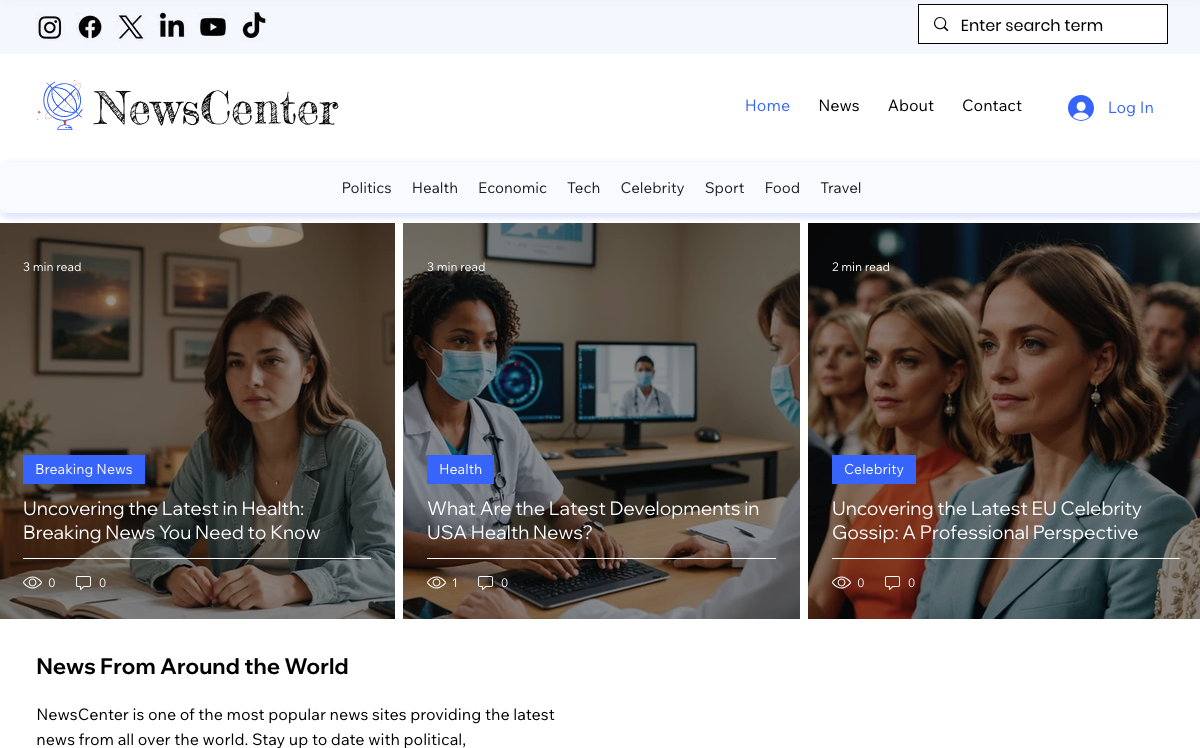
Task: Select the Travel category
Action: [840, 188]
